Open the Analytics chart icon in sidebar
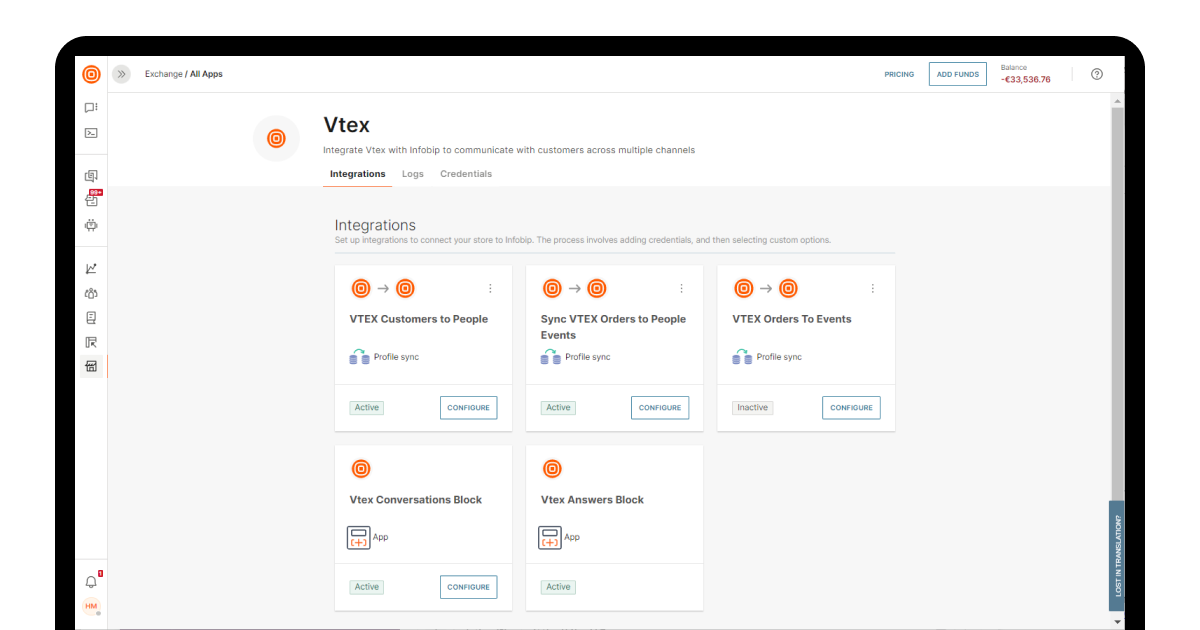 91,268
